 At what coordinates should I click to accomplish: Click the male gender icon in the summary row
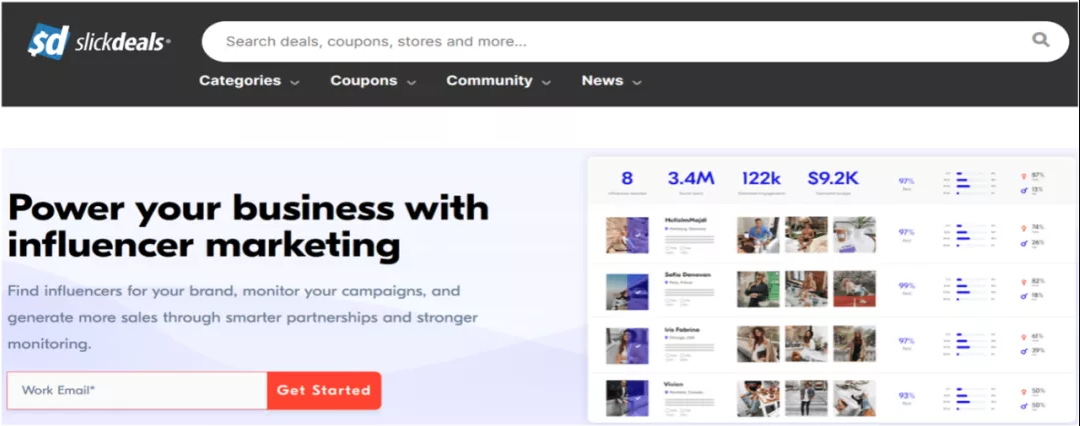coord(1024,189)
